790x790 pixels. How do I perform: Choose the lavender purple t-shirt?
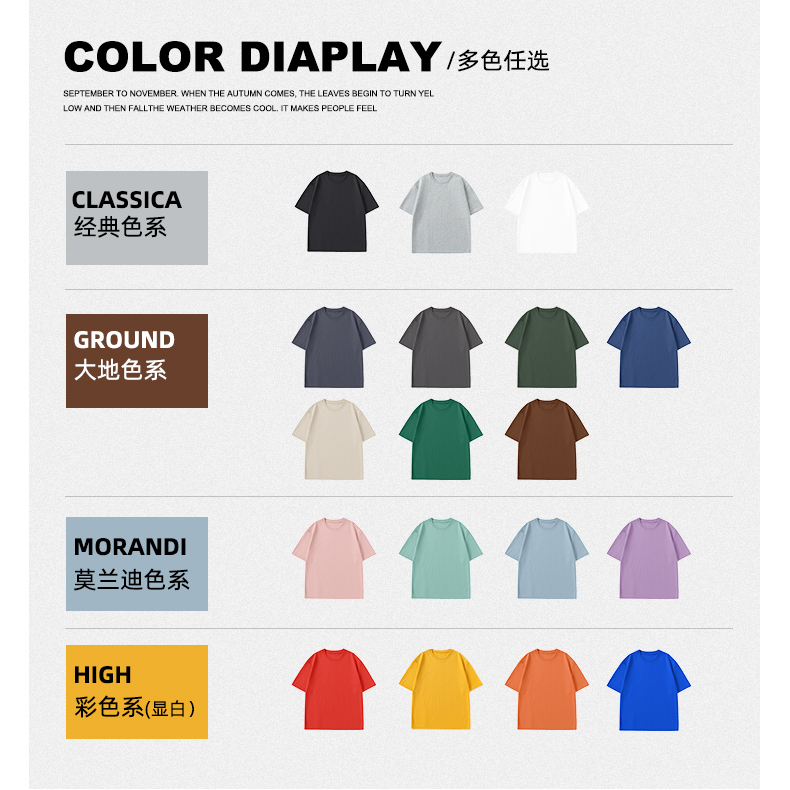(648, 558)
